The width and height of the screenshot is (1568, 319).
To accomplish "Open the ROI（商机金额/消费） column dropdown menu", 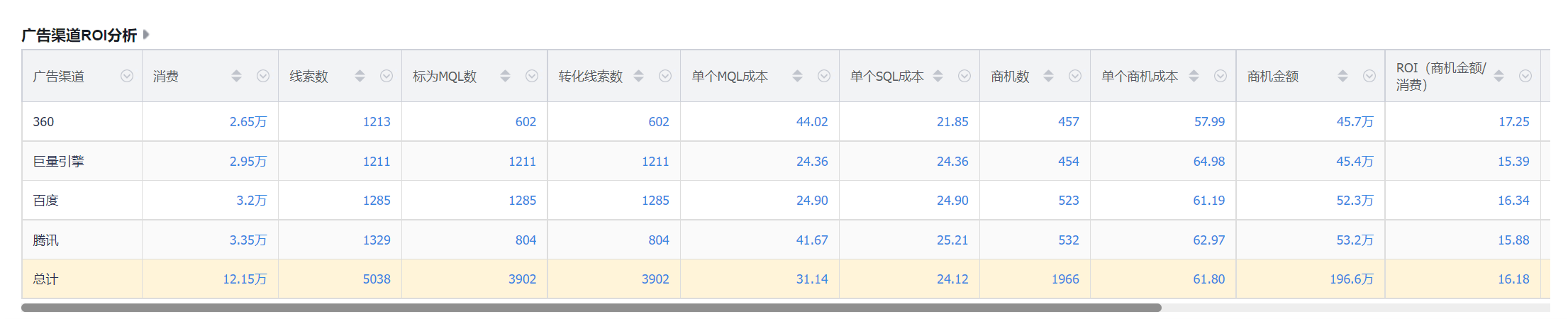I will pos(1525,76).
